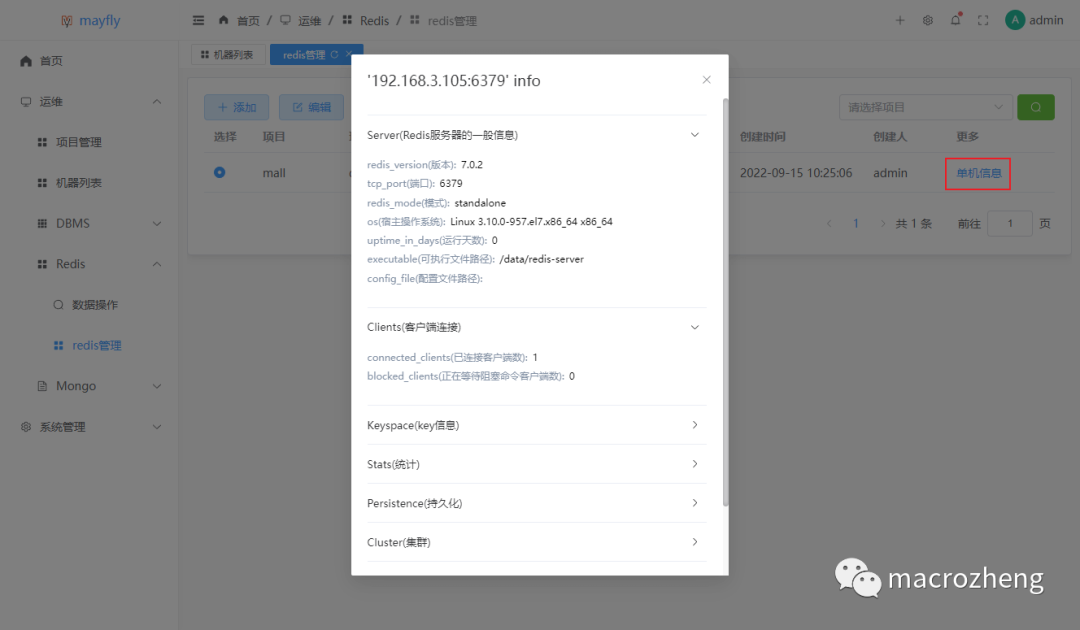Expand the Persistence section
Viewport: 1080px width, 630px height.
[695, 503]
